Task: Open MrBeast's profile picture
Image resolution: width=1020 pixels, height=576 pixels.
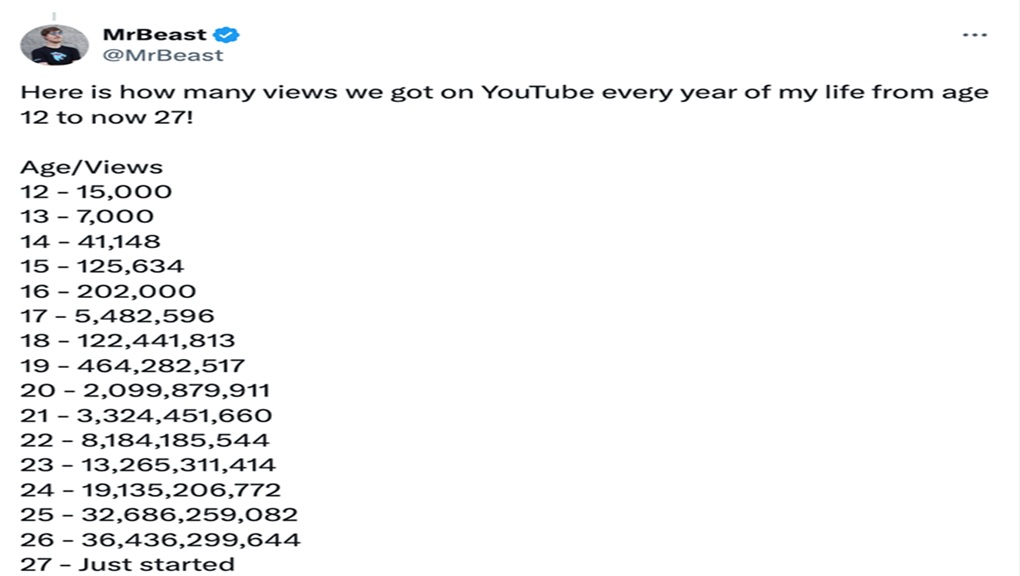Action: (54, 45)
